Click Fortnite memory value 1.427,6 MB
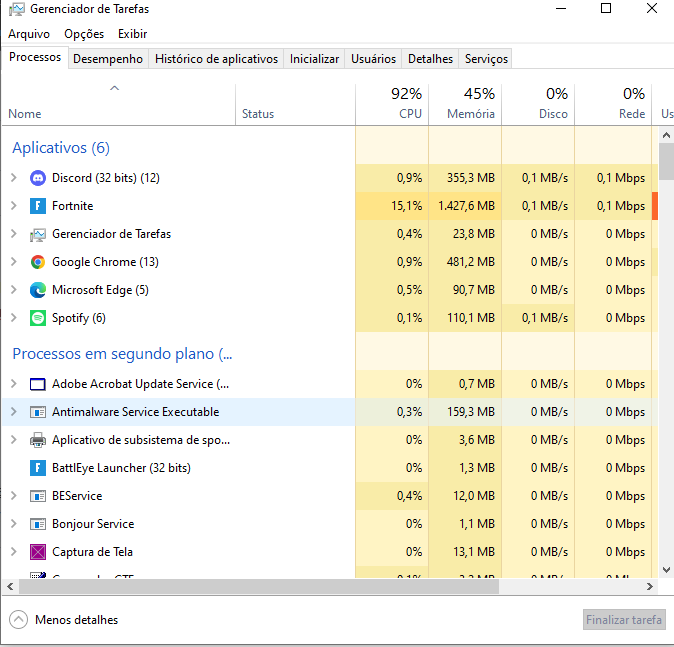 click(466, 206)
